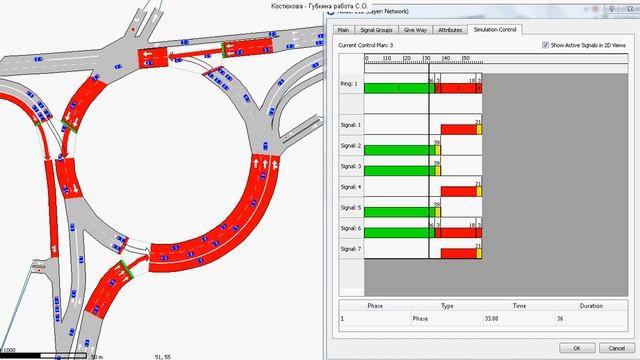640x360 pixels.
Task: Select the Give Way tab
Action: click(x=415, y=30)
